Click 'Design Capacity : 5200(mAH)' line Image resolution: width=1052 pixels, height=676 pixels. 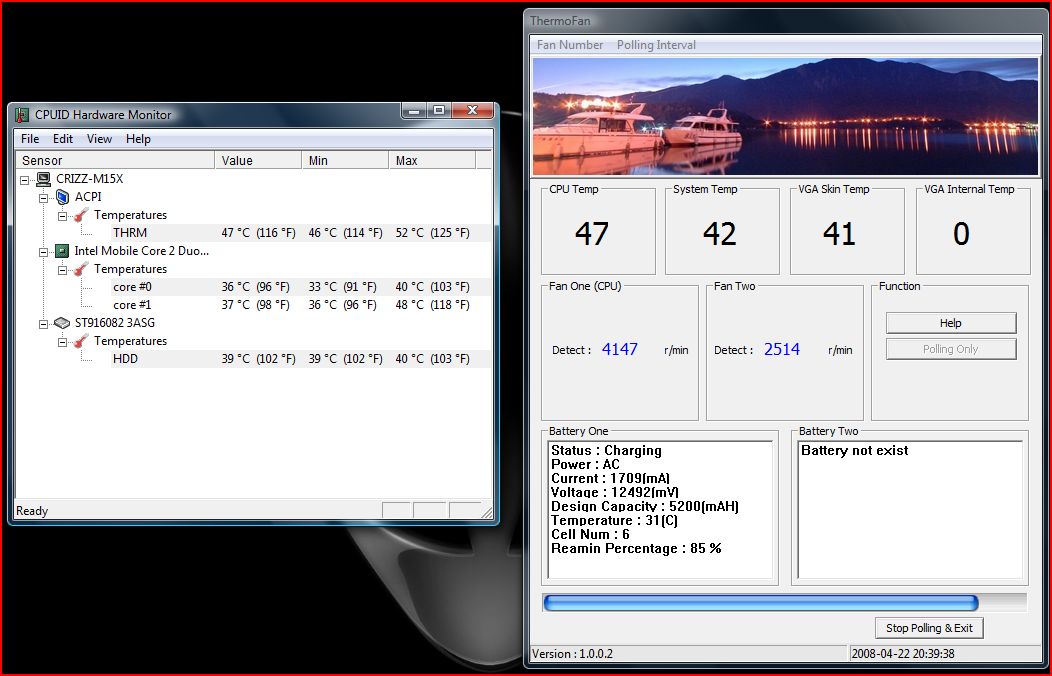[x=645, y=506]
